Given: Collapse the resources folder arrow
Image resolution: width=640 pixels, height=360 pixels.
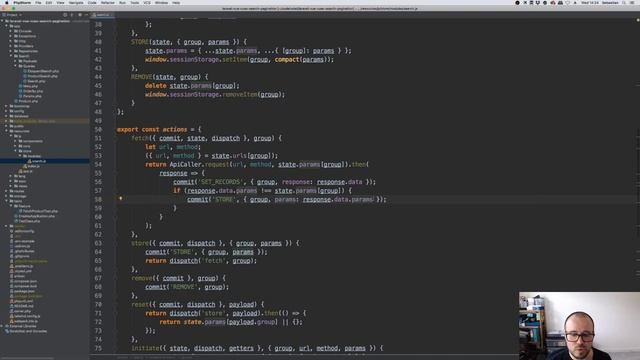Looking at the screenshot, I should point(7,131).
